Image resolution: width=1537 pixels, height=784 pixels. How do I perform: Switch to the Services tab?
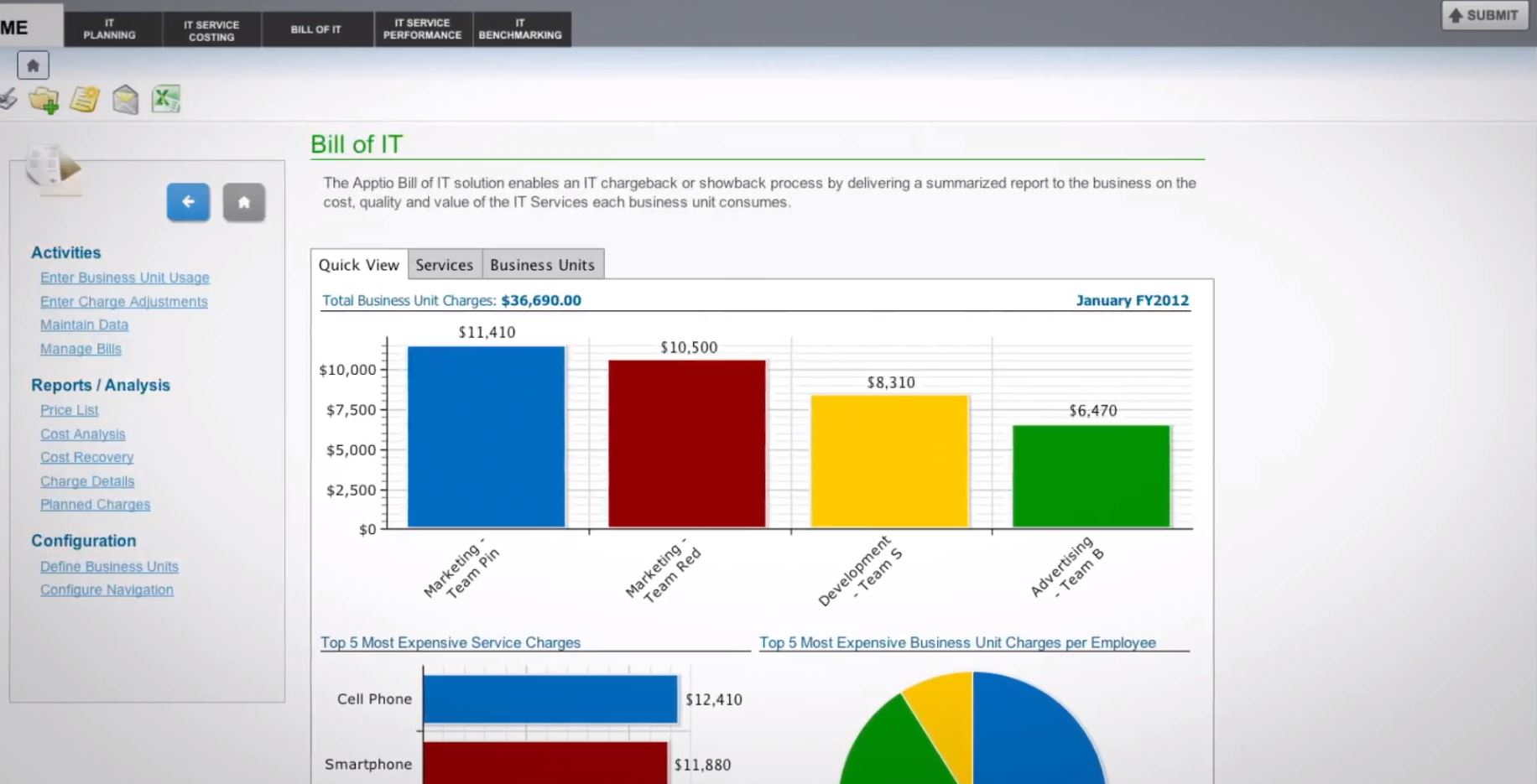[444, 264]
